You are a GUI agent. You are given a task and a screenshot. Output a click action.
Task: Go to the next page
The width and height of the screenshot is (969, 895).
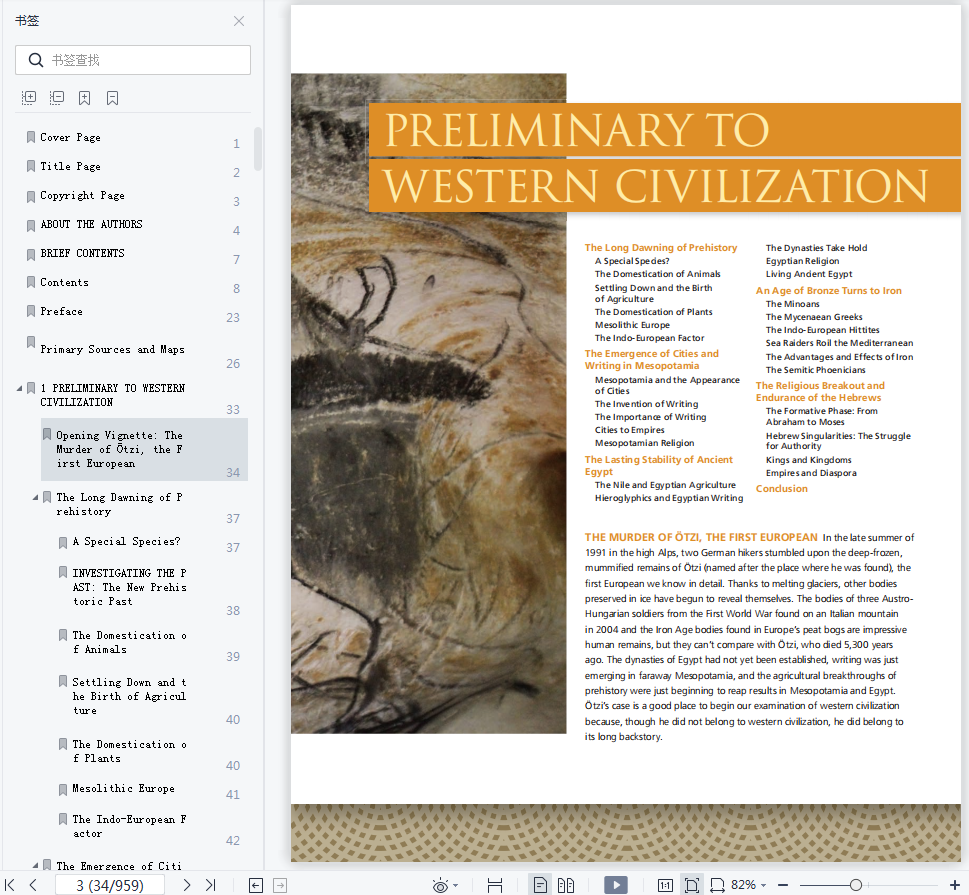(187, 885)
